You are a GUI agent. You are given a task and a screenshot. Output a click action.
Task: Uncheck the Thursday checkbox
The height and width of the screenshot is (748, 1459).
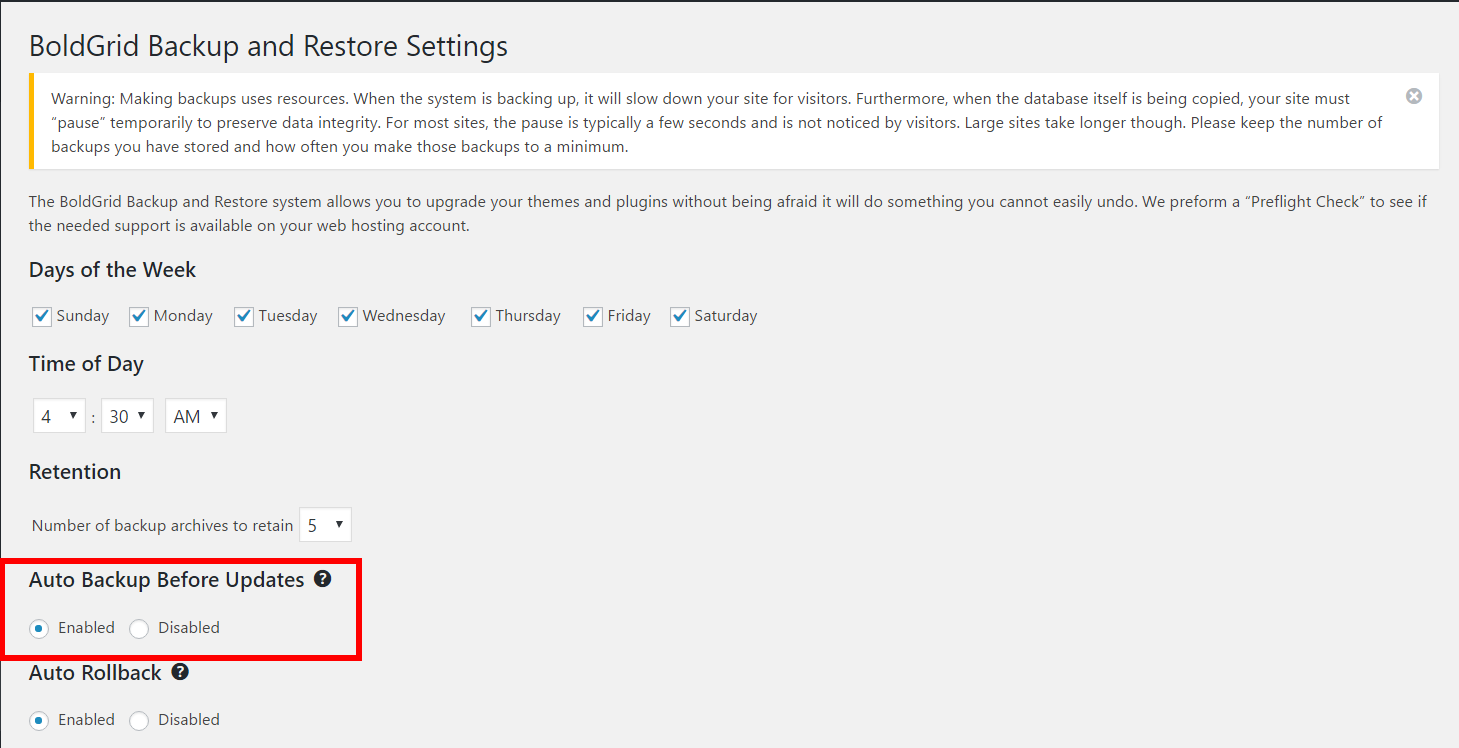click(481, 316)
